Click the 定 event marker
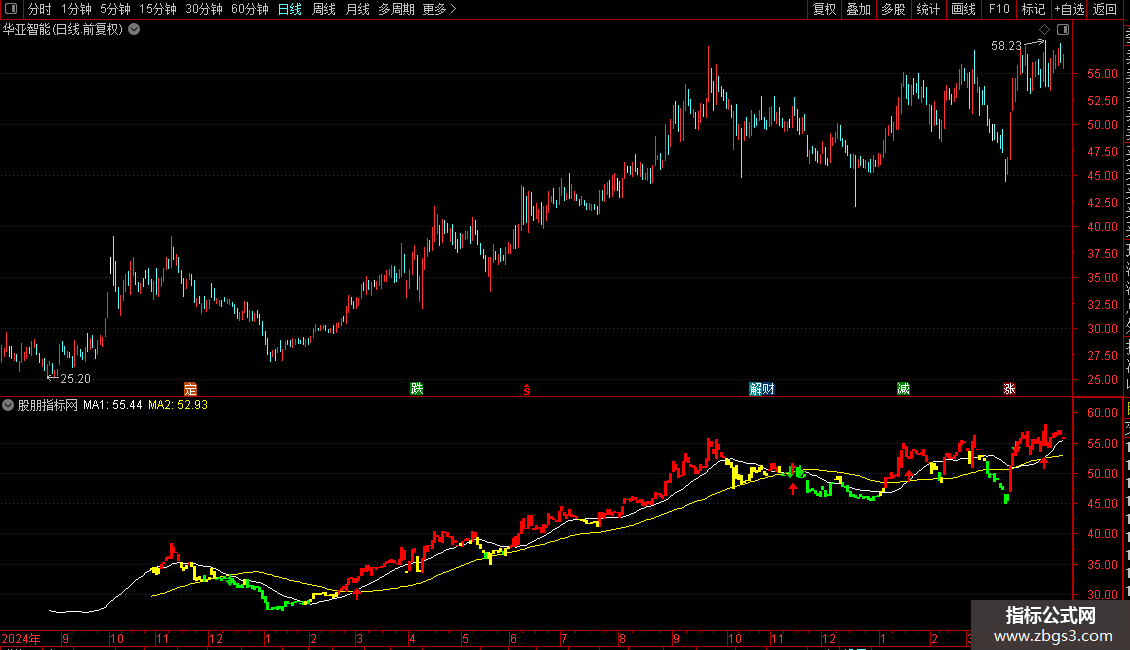Viewport: 1130px width, 650px height. (190, 389)
